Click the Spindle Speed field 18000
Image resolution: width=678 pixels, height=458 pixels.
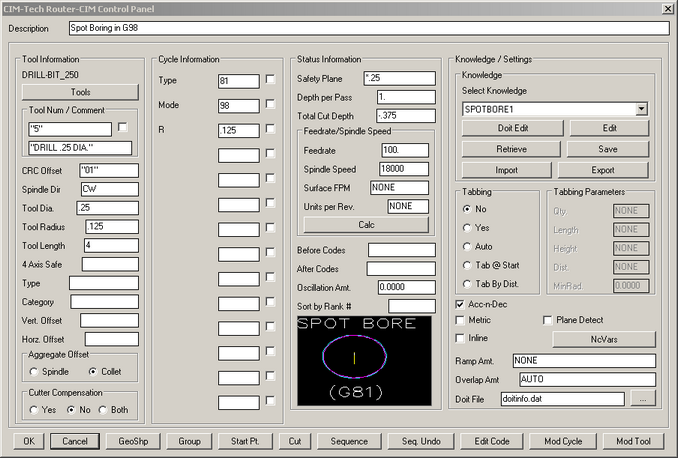coord(404,169)
